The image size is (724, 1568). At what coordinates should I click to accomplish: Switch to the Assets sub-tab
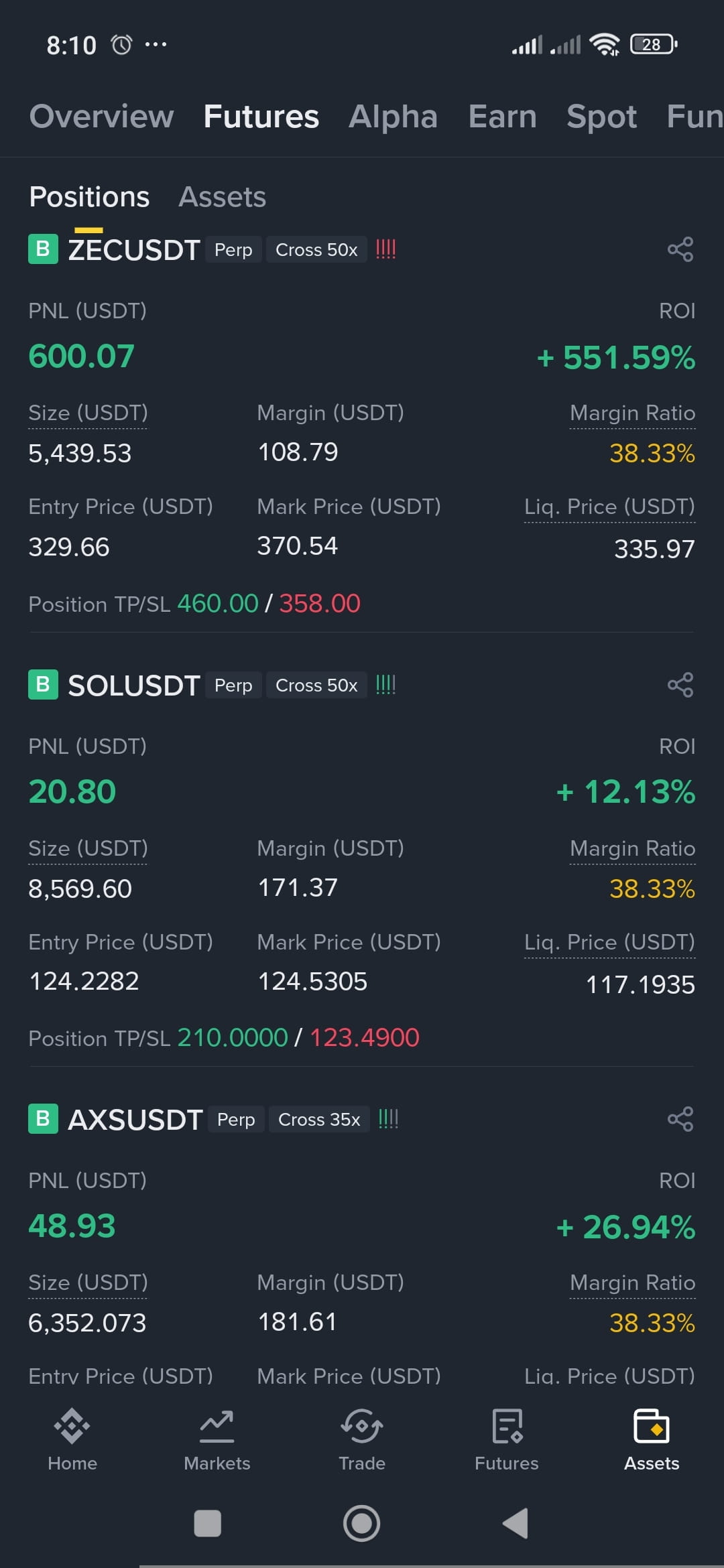click(x=223, y=197)
